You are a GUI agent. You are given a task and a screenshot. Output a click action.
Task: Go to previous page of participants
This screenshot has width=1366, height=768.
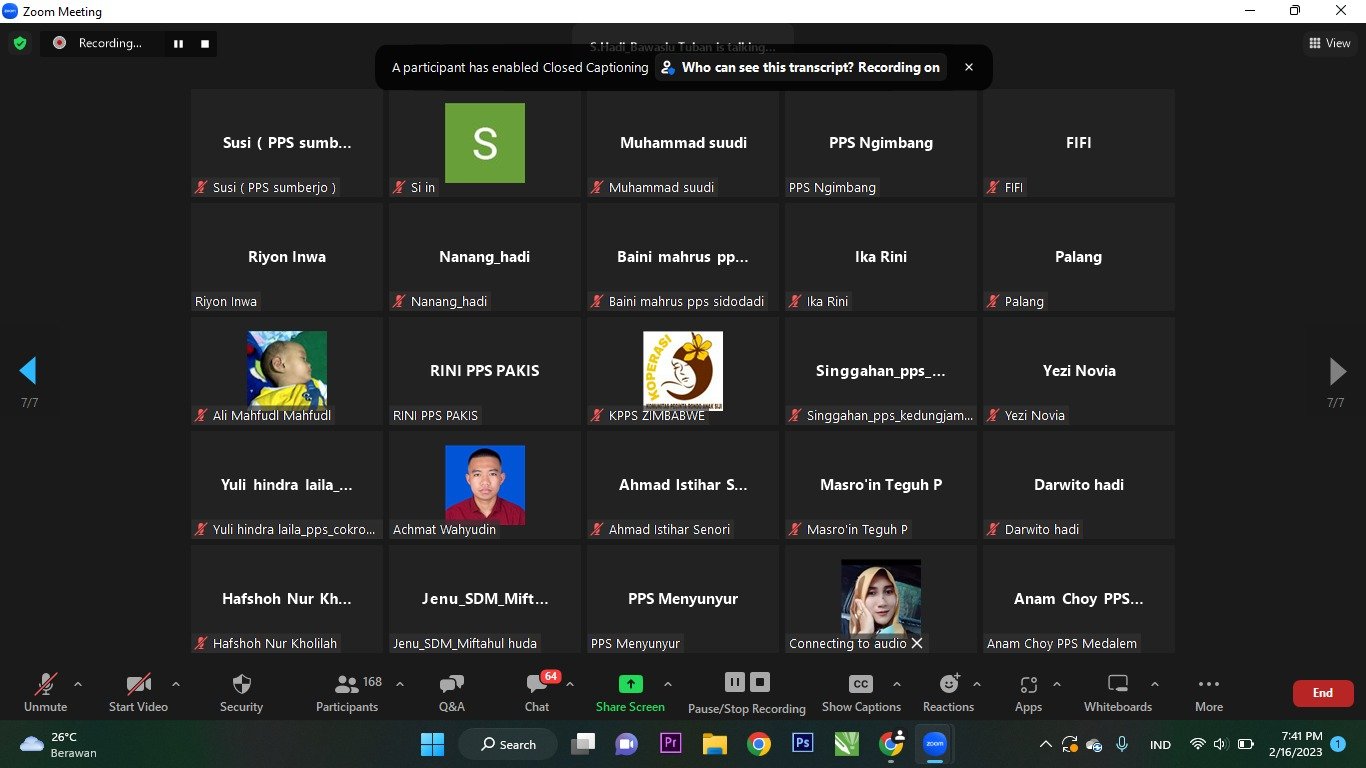point(28,371)
